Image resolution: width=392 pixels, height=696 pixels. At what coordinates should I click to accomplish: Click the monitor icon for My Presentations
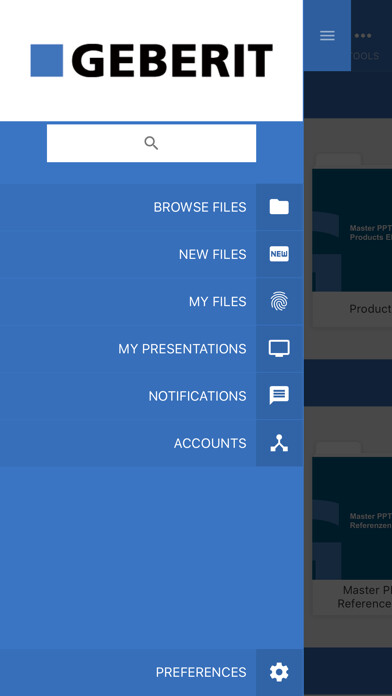(x=279, y=349)
